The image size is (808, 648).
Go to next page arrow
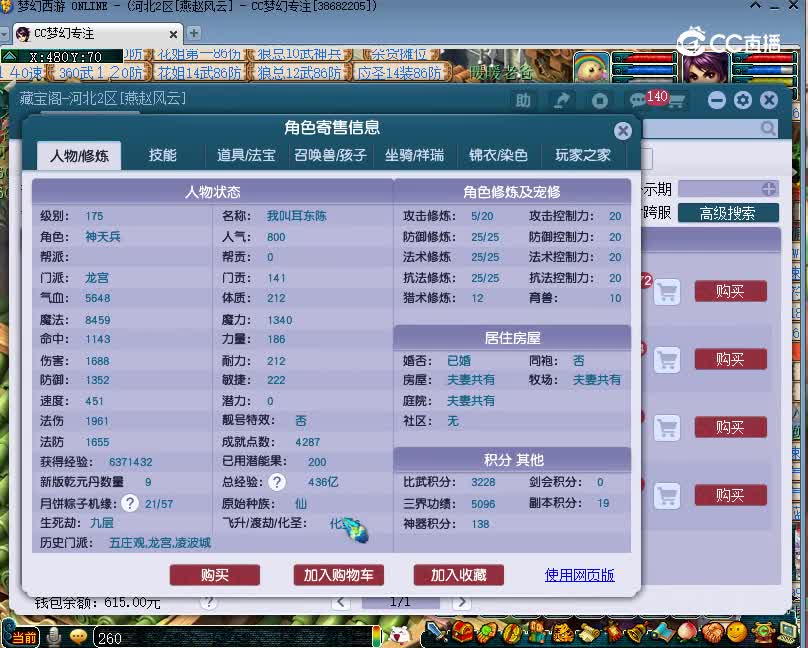coord(462,602)
